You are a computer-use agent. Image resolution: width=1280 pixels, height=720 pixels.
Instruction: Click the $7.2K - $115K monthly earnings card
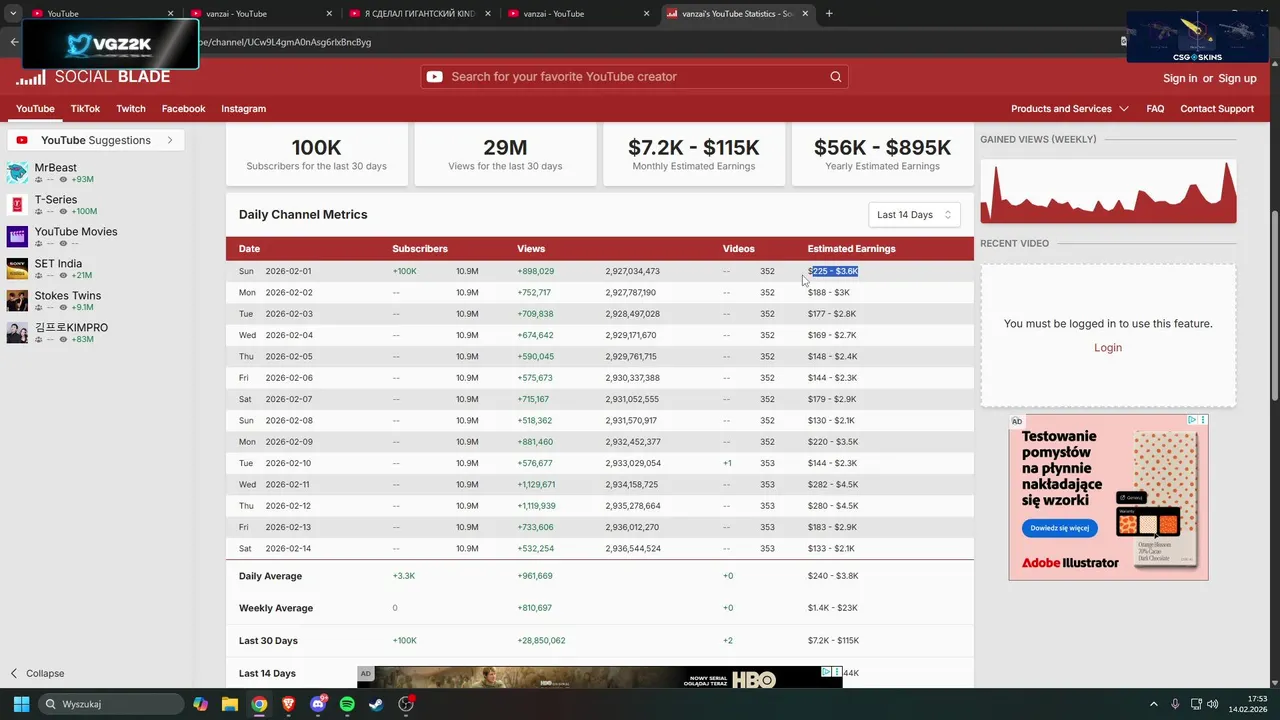[x=694, y=154]
